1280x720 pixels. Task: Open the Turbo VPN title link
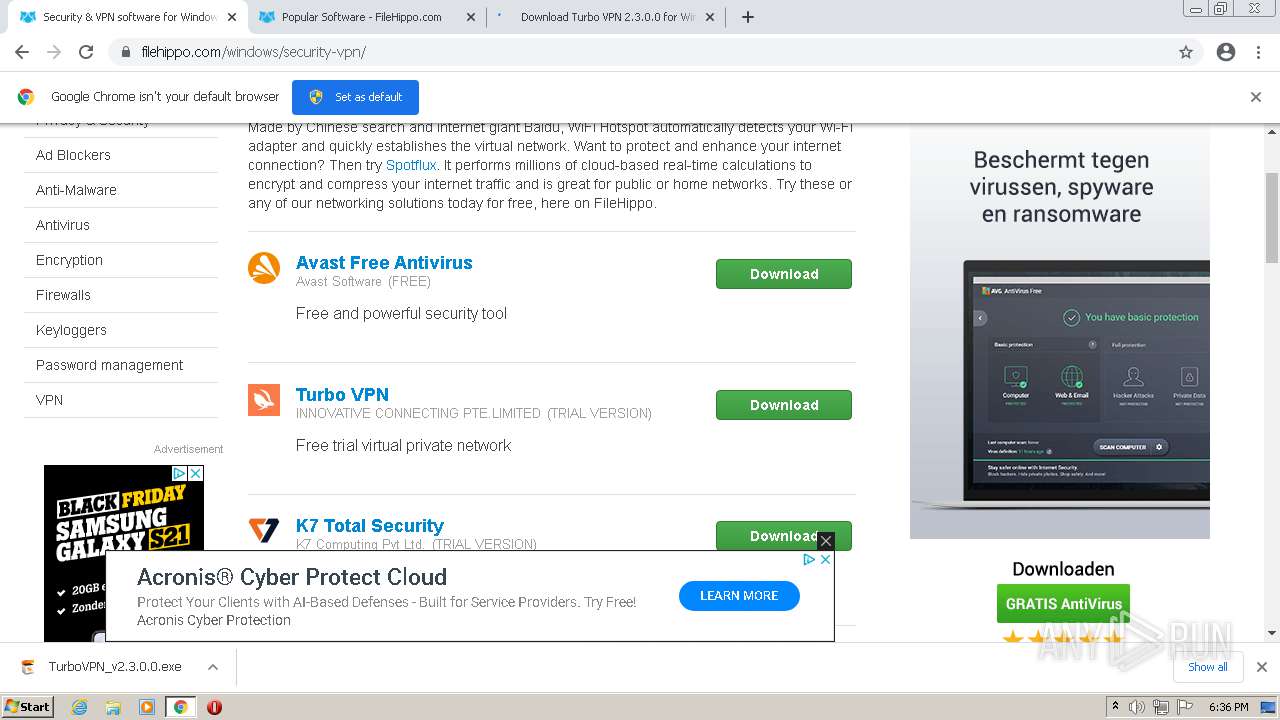click(x=342, y=395)
